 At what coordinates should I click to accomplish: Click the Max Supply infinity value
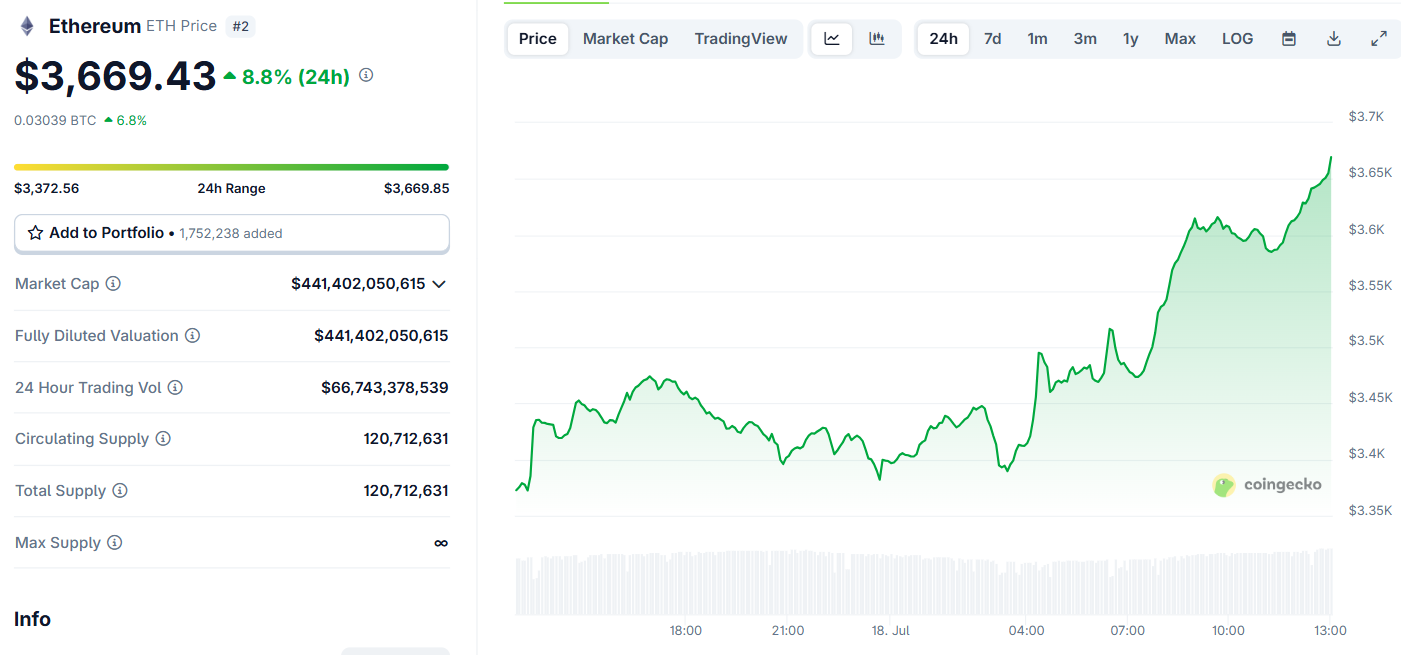[441, 543]
